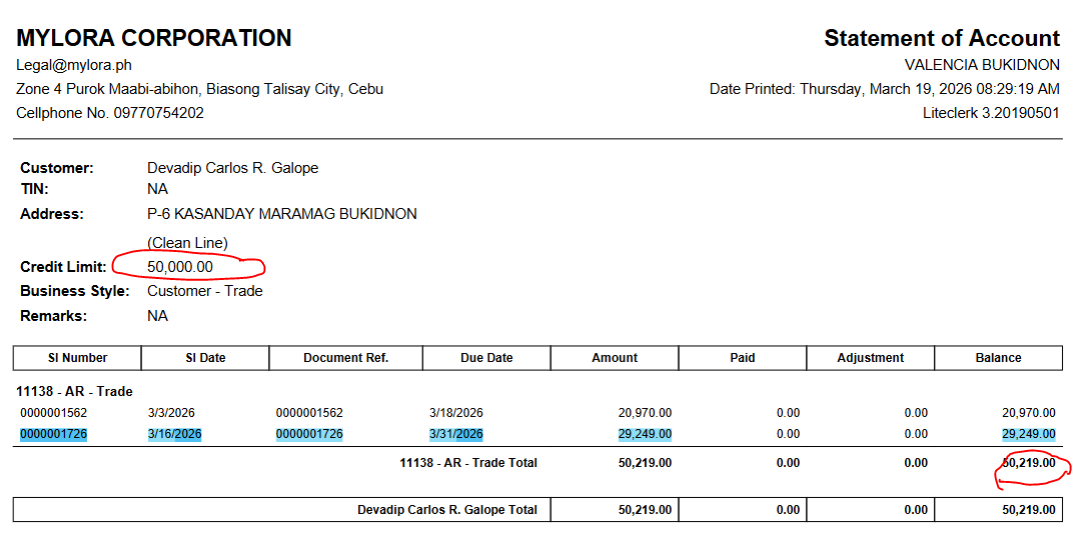Select the Document Ref. column header
Image resolution: width=1080 pixels, height=537 pixels.
point(346,358)
